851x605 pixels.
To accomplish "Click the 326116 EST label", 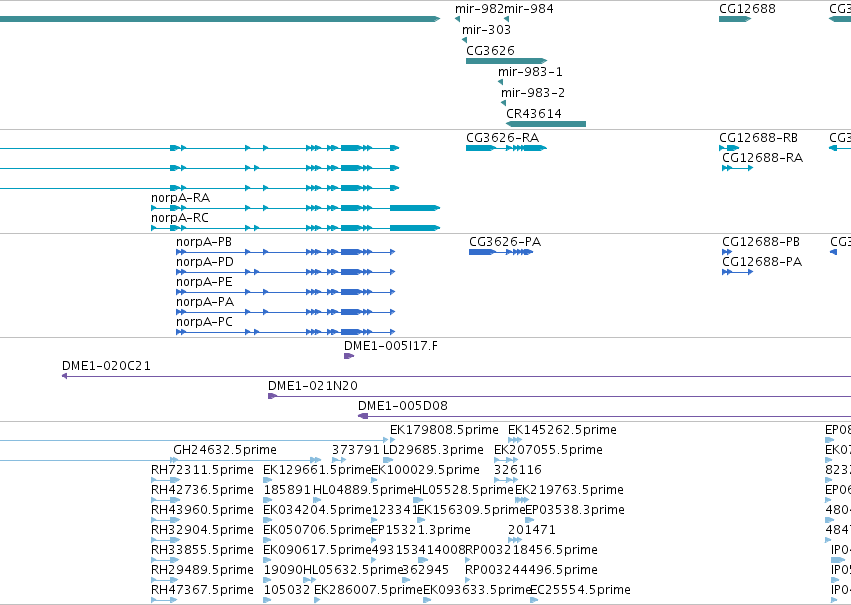I will (x=518, y=470).
